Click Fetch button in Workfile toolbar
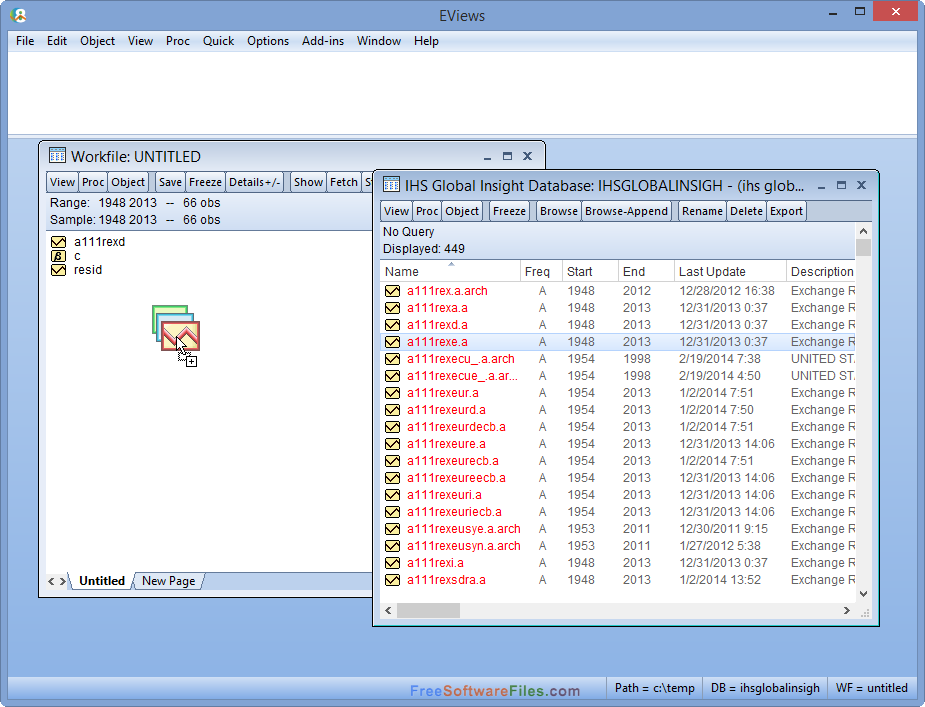 [344, 182]
